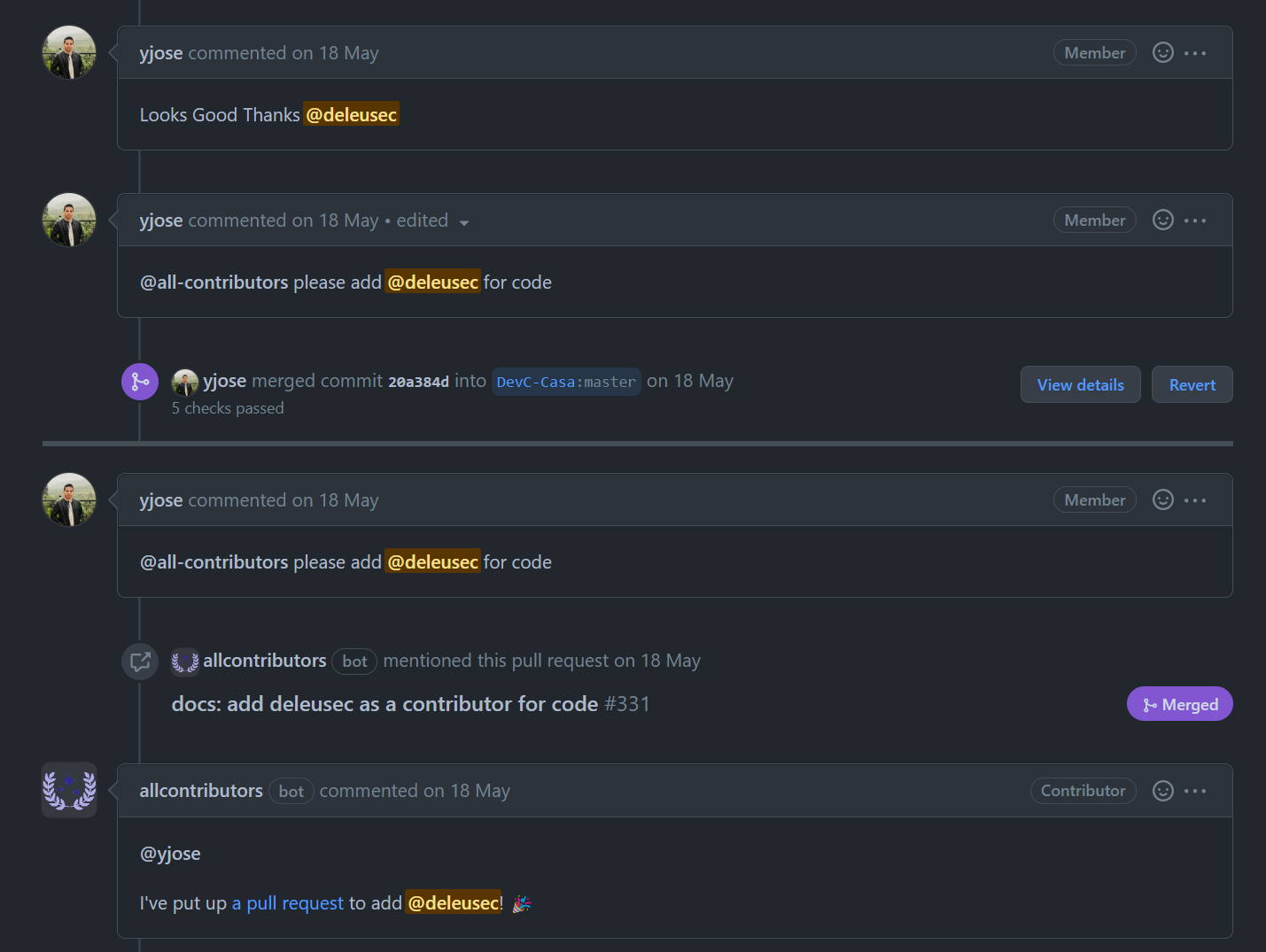This screenshot has height=952, width=1266.
Task: Open options menu on first yjose comment
Action: click(x=1195, y=53)
